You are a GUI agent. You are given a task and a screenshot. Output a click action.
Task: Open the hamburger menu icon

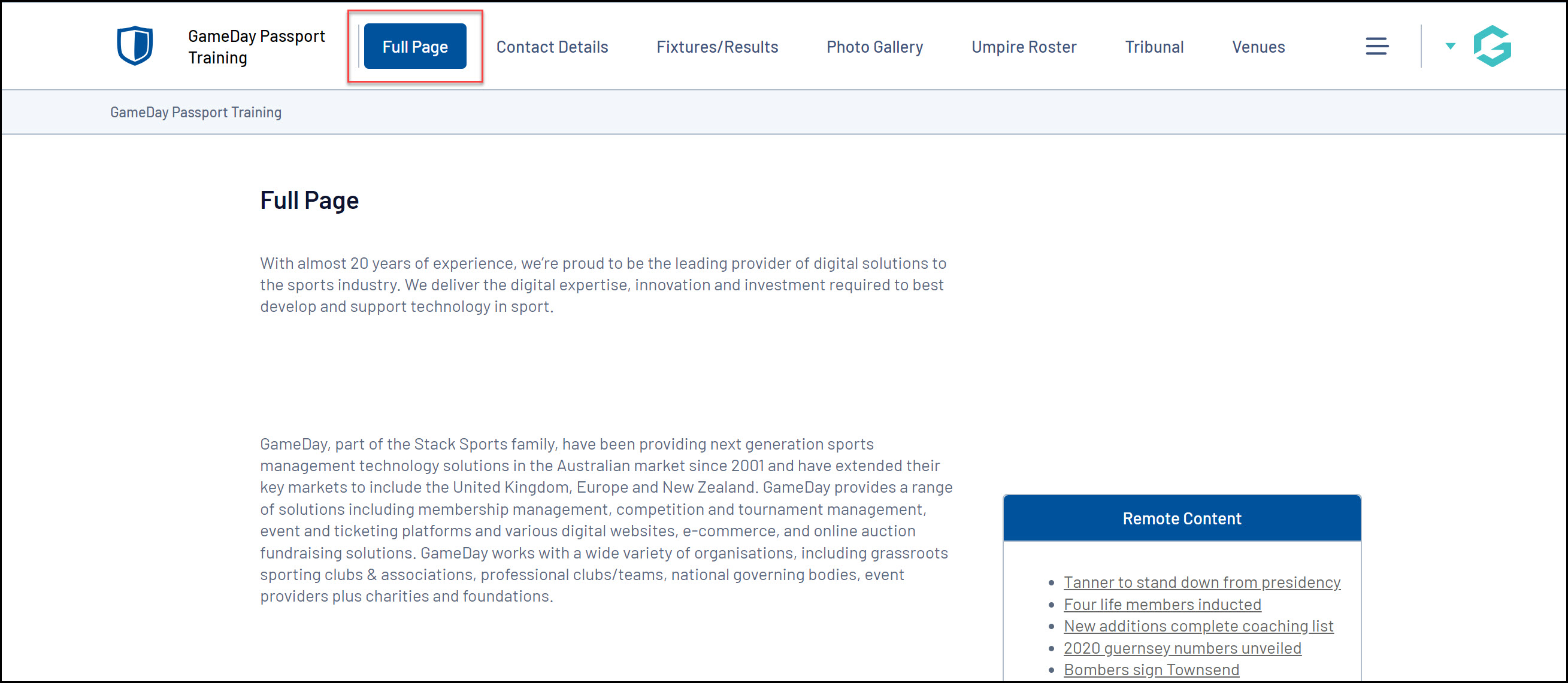1376,46
